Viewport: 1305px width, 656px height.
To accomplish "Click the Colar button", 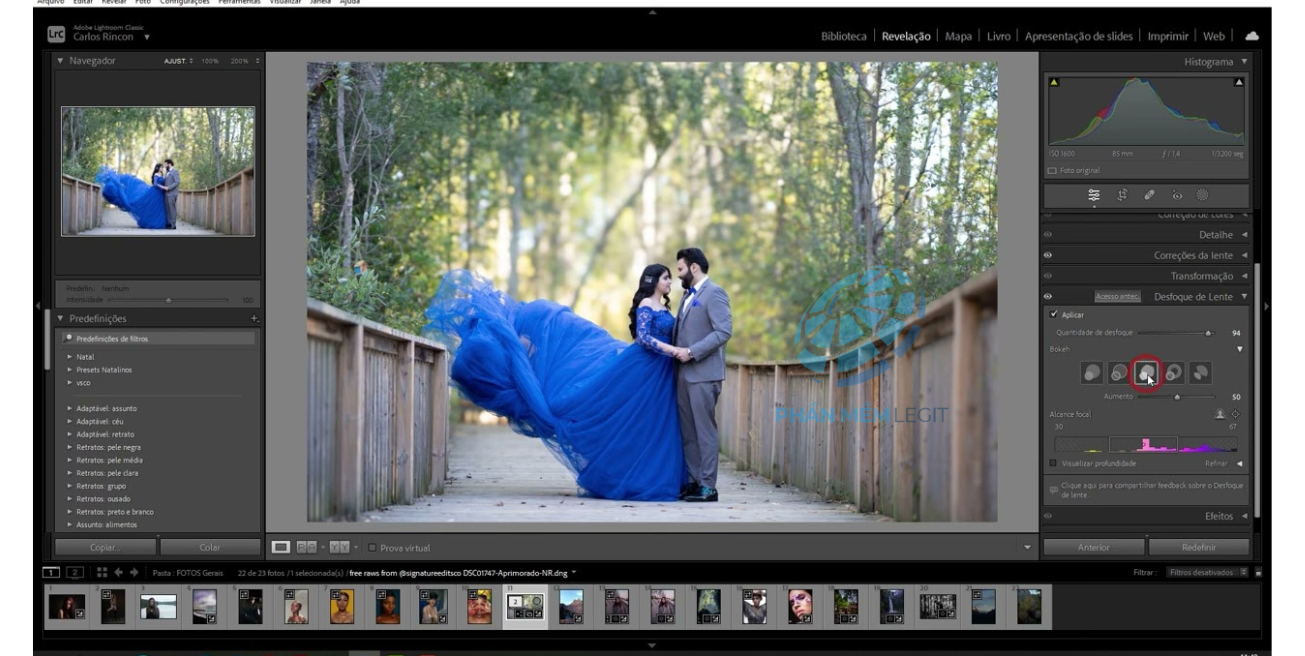I will tap(210, 547).
